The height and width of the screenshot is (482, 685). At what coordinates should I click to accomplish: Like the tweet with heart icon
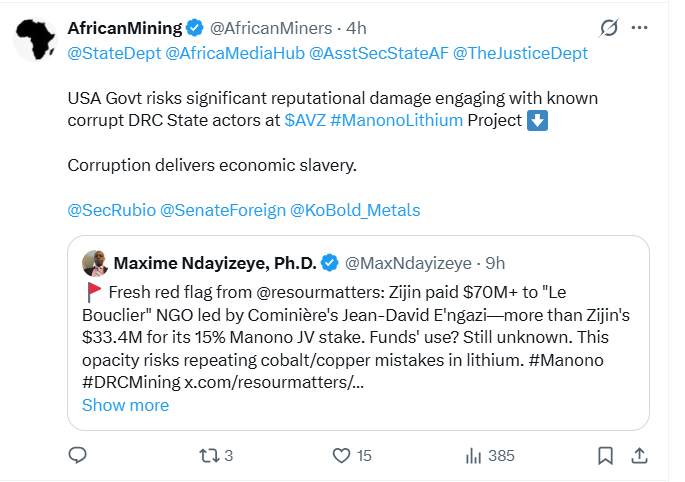(342, 456)
